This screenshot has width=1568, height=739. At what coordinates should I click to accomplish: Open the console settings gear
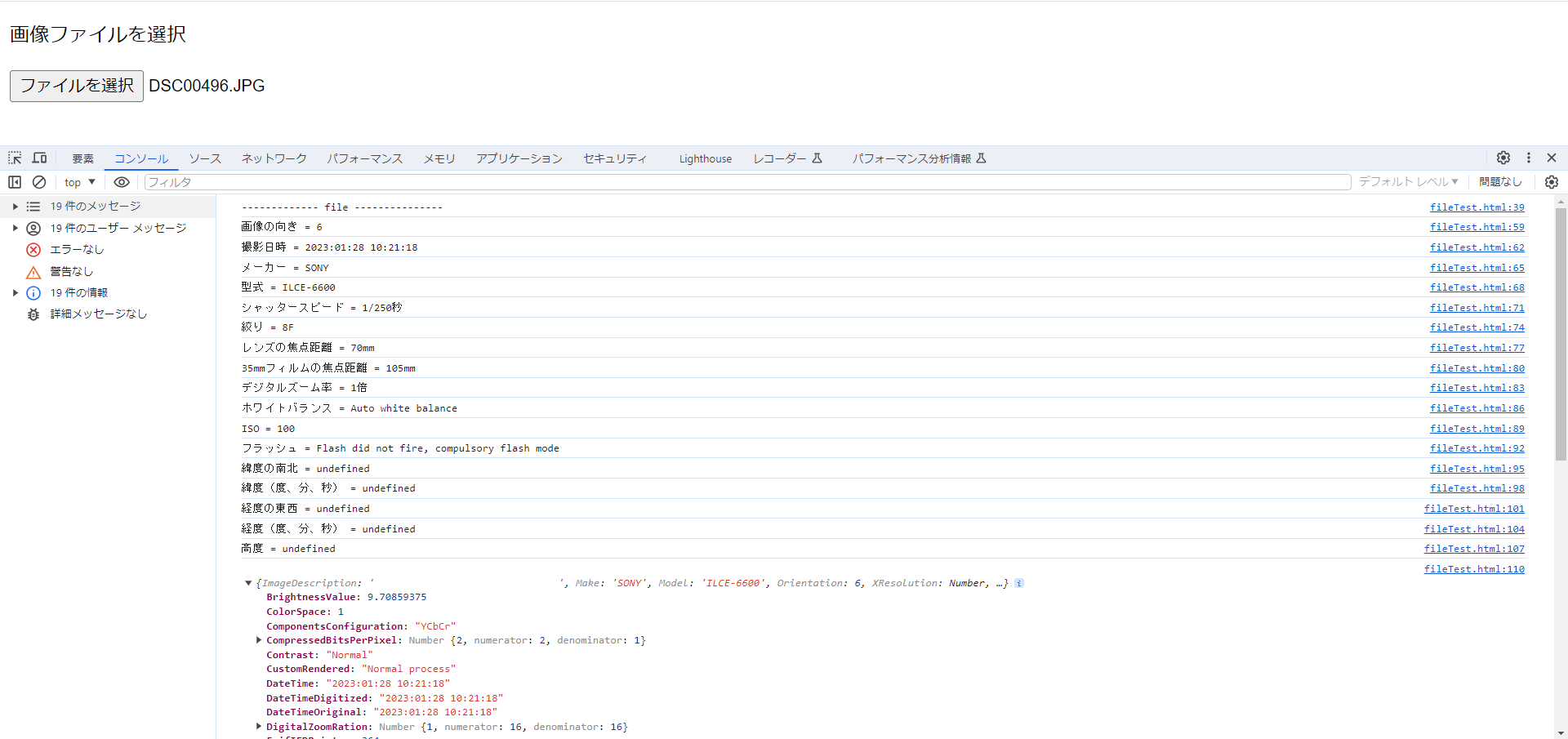[1551, 182]
